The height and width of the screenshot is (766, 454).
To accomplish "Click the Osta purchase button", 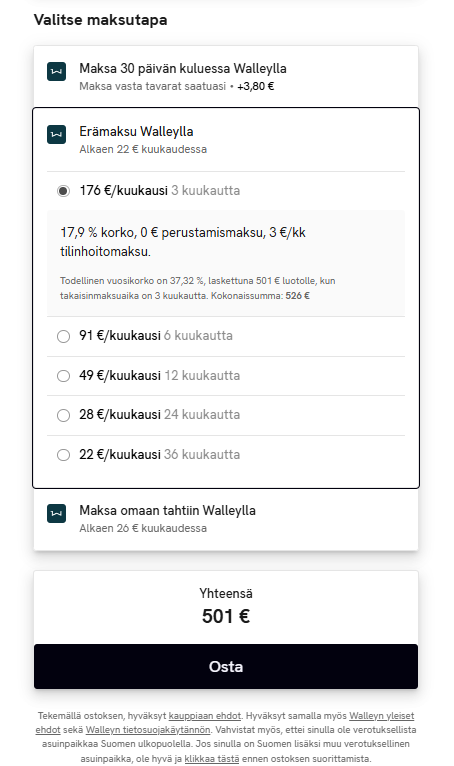I will (x=226, y=666).
